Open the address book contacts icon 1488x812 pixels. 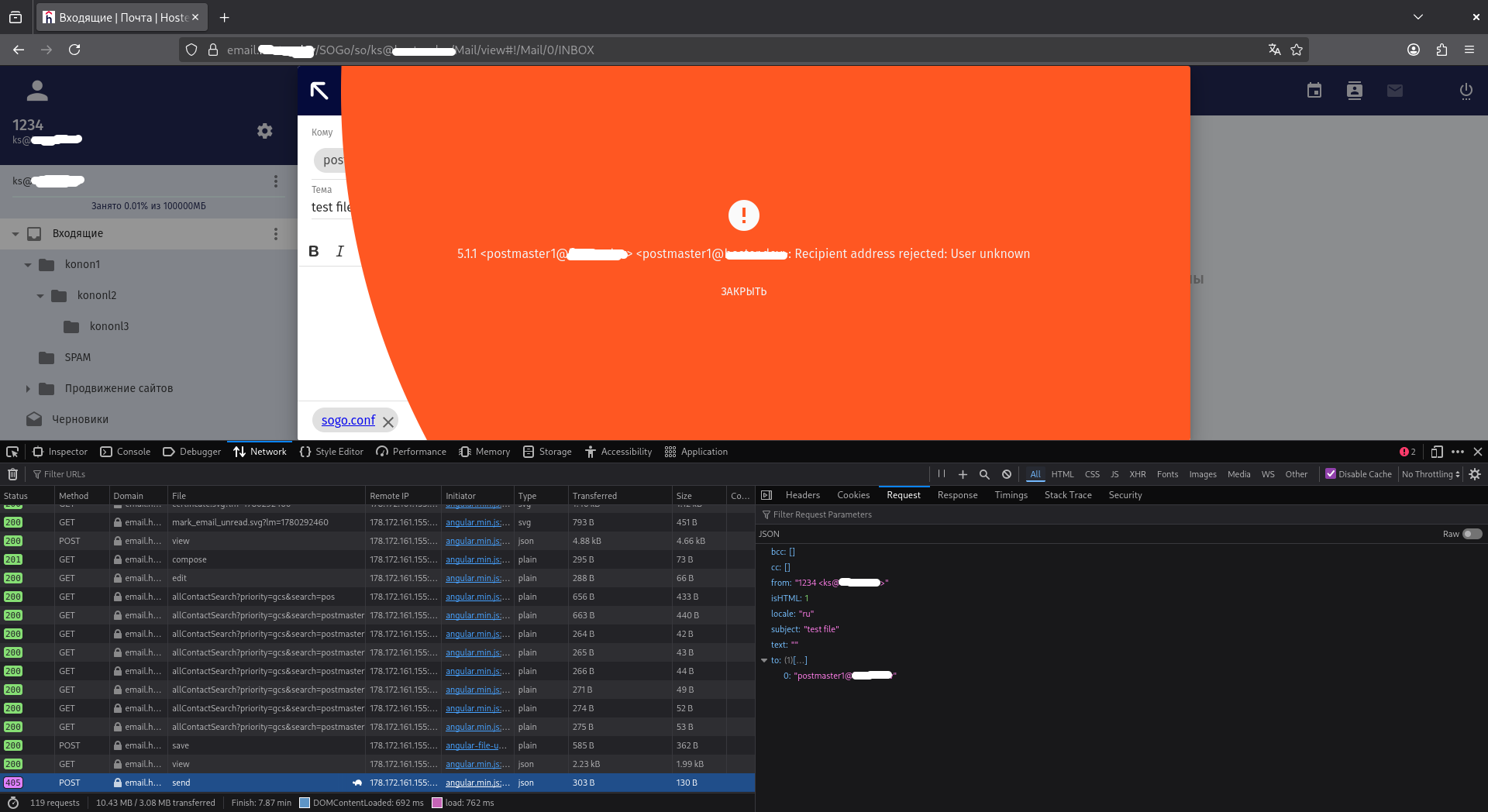[1355, 91]
